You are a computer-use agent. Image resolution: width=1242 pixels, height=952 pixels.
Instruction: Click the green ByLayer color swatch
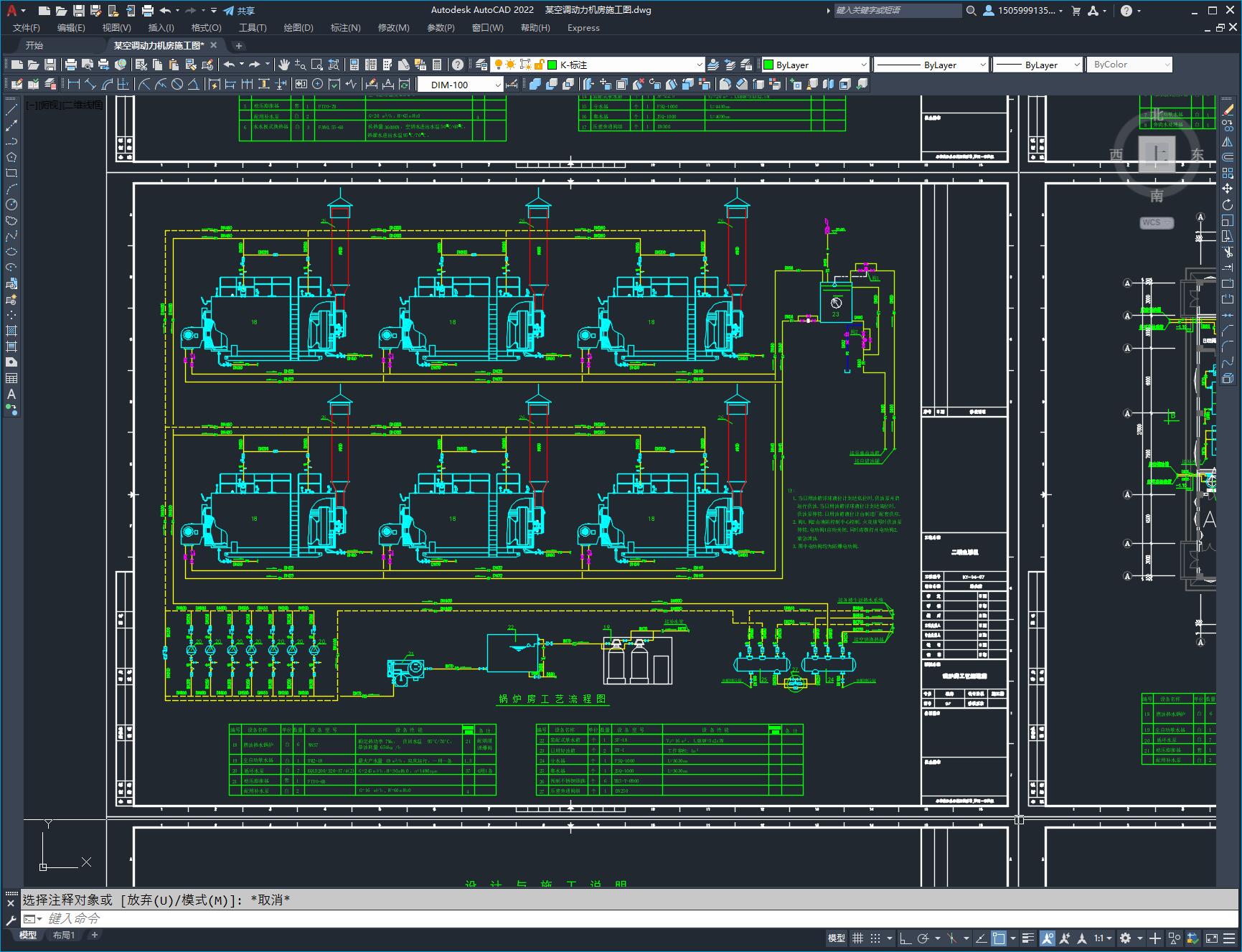pyautogui.click(x=768, y=65)
